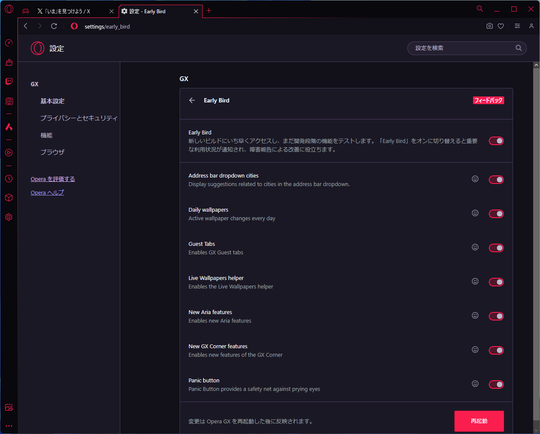Open a new tab with plus button
540x434 pixels.
coord(209,11)
